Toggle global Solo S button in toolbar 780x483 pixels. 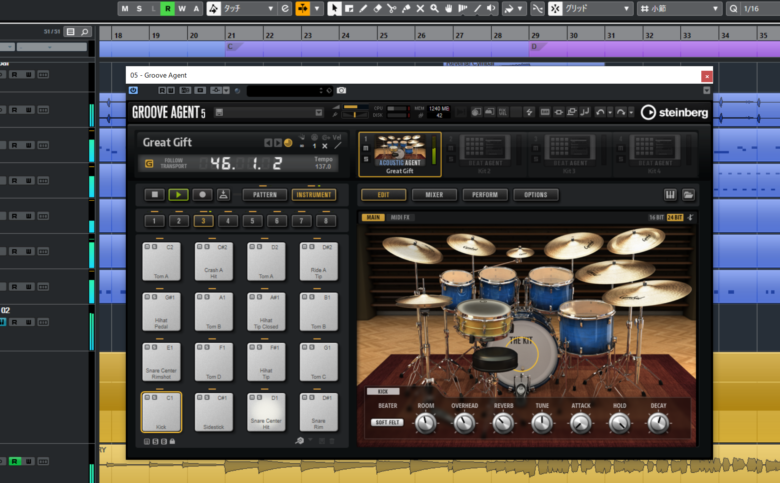(x=139, y=8)
